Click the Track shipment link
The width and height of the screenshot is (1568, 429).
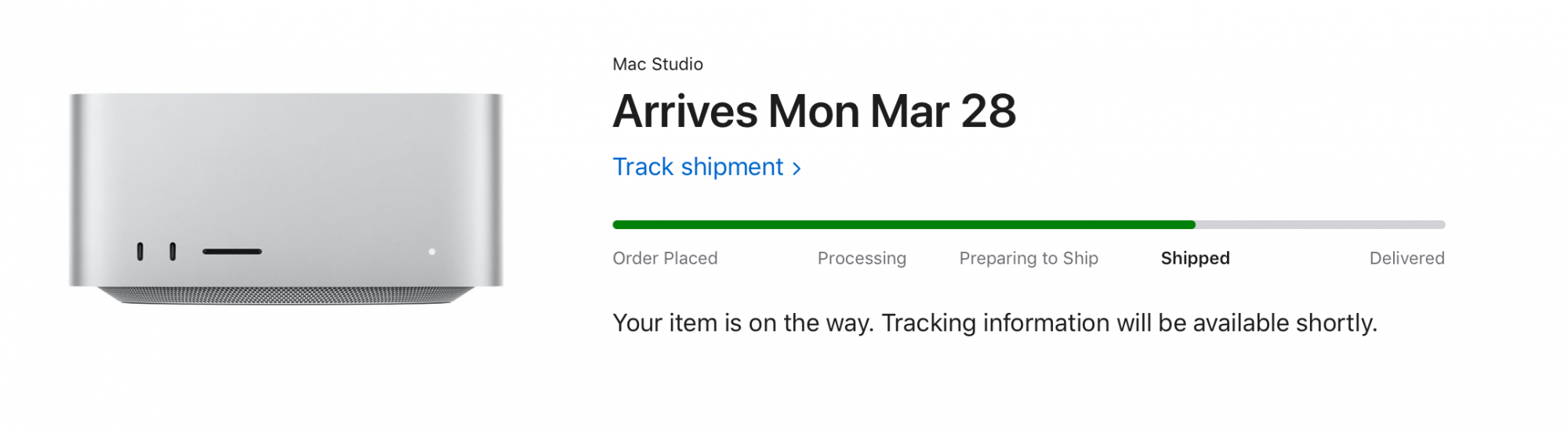(x=698, y=167)
